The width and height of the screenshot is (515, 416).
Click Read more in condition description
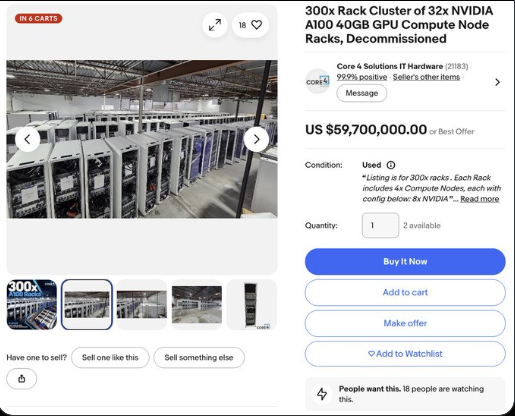480,199
